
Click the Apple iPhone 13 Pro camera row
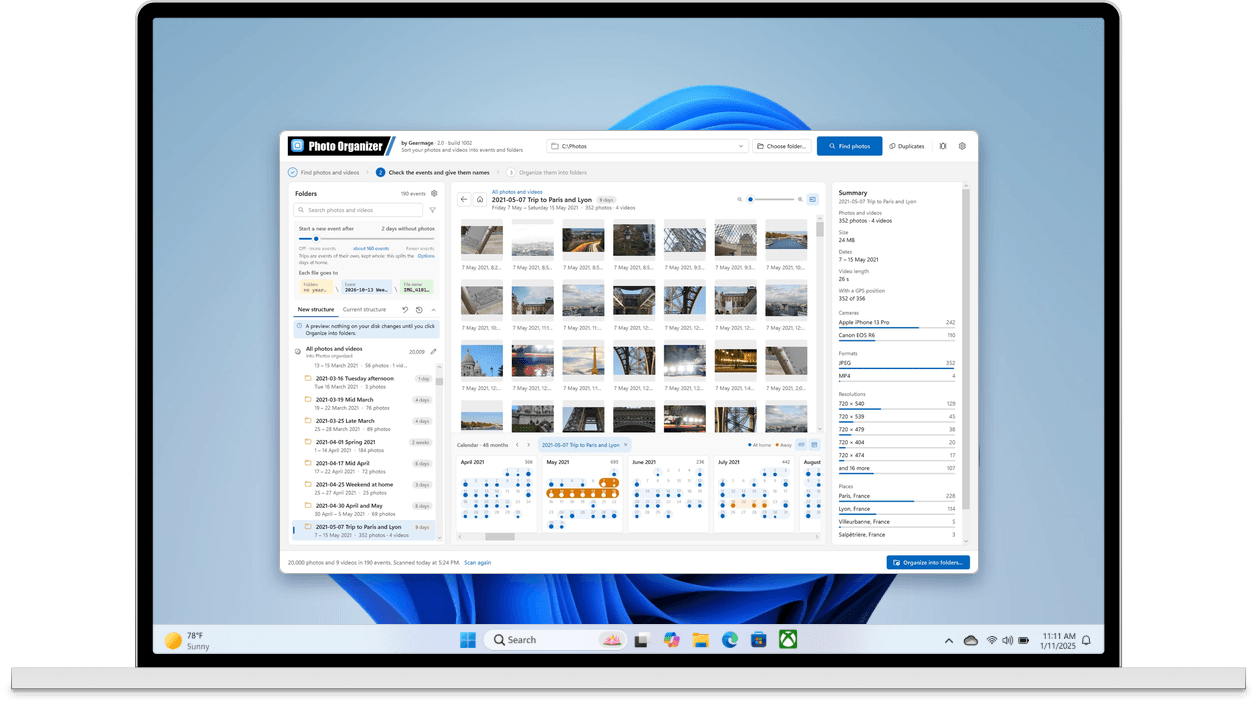[x=897, y=324]
